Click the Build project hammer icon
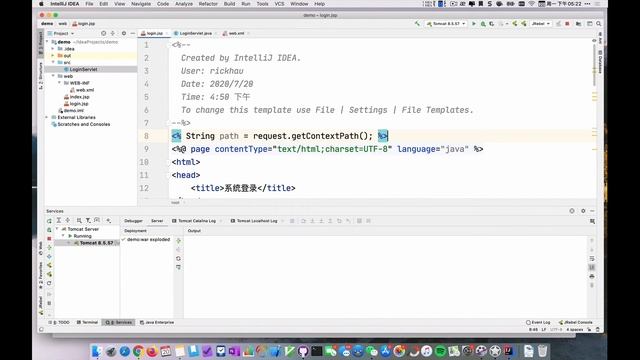Viewport: 640px width, 360px height. 417,24
